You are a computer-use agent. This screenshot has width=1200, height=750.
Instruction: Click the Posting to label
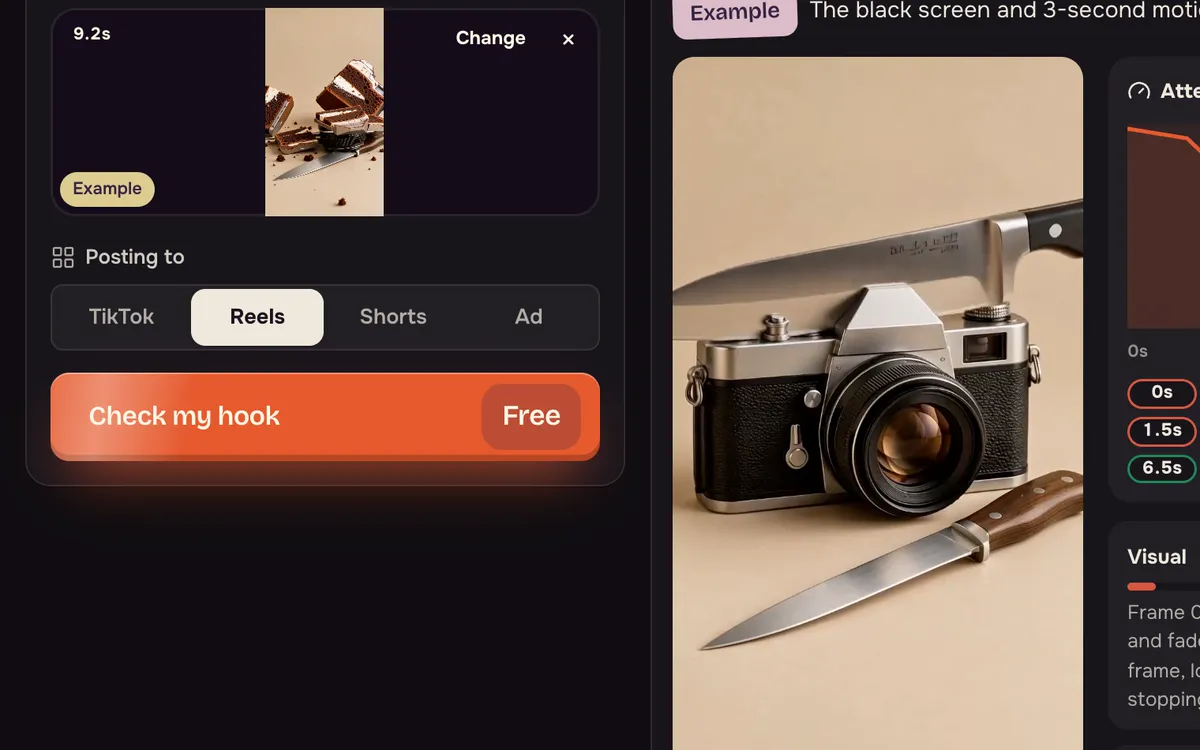click(x=135, y=257)
